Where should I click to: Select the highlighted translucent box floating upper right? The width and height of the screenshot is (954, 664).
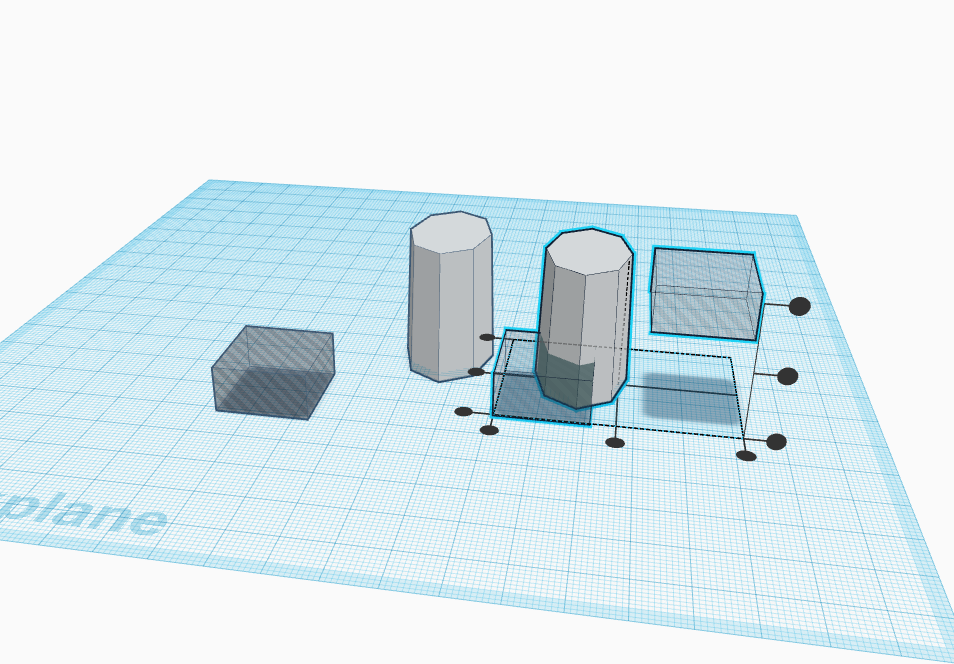[x=706, y=293]
